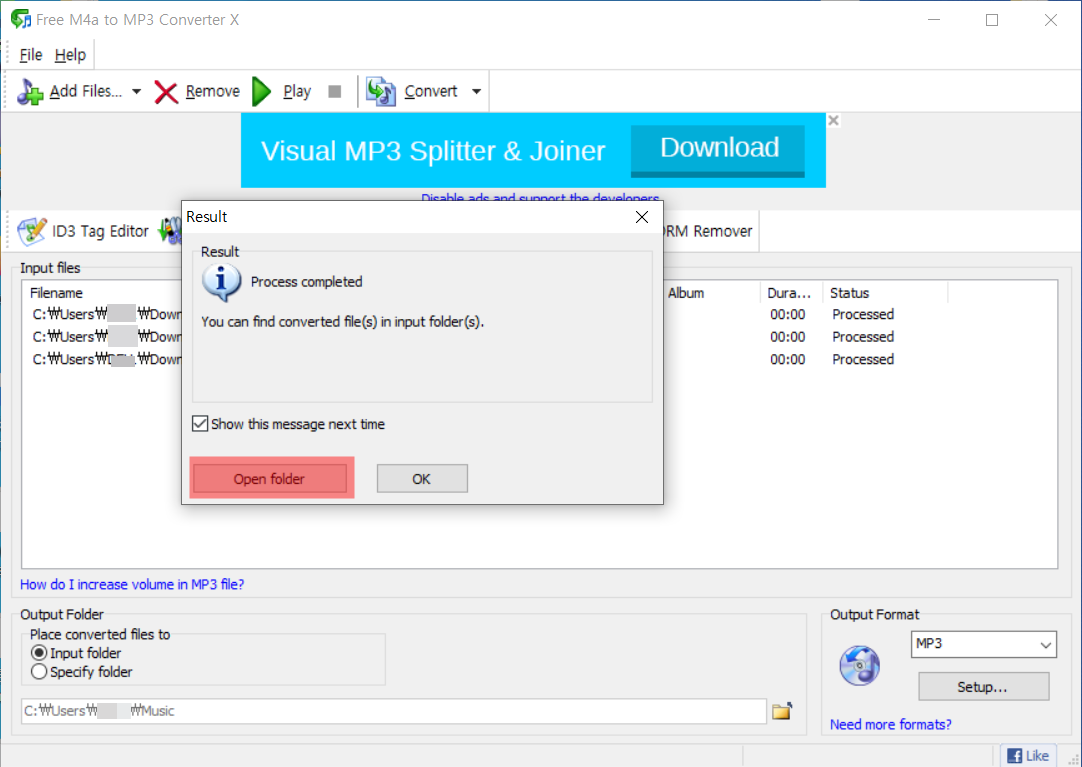Click first row 00:00 duration
The width and height of the screenshot is (1082, 767).
[x=787, y=315]
